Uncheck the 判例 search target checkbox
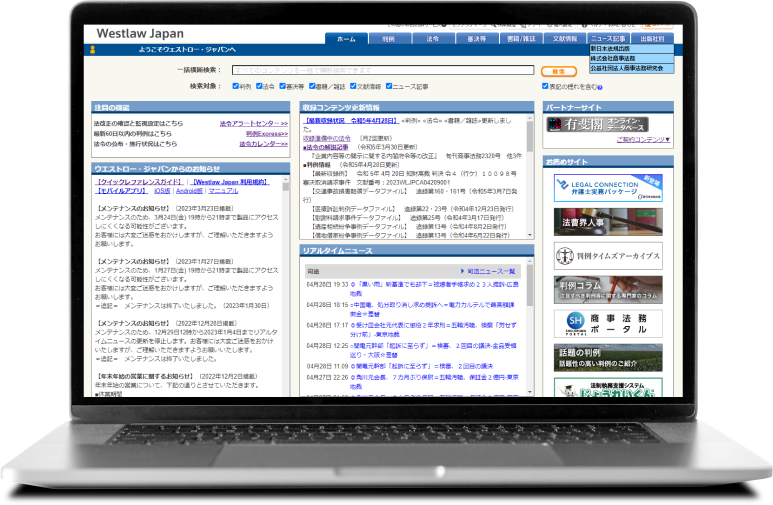 [x=236, y=87]
